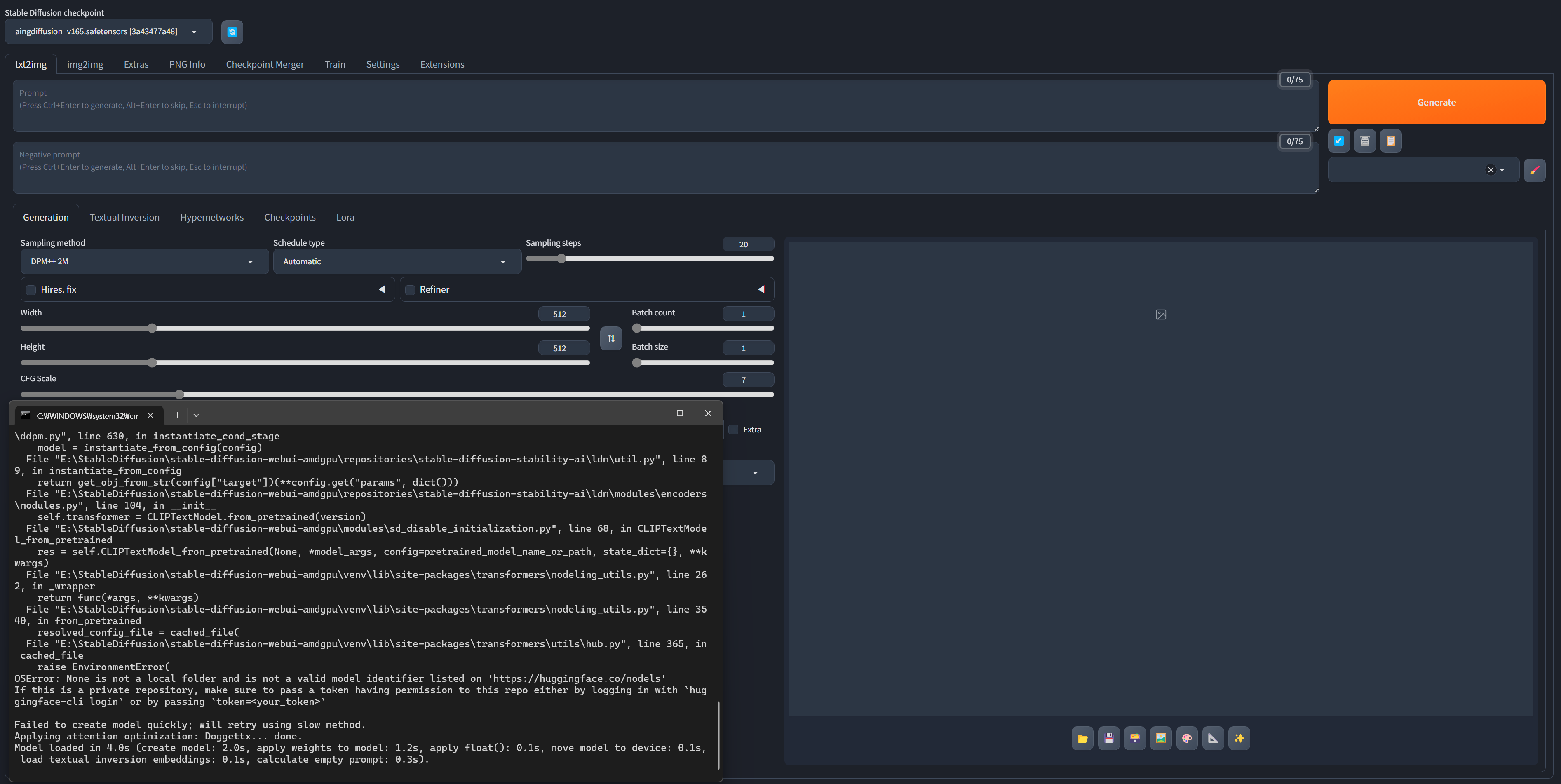Expand the Refiner section arrow
This screenshot has width=1561, height=784.
761,290
